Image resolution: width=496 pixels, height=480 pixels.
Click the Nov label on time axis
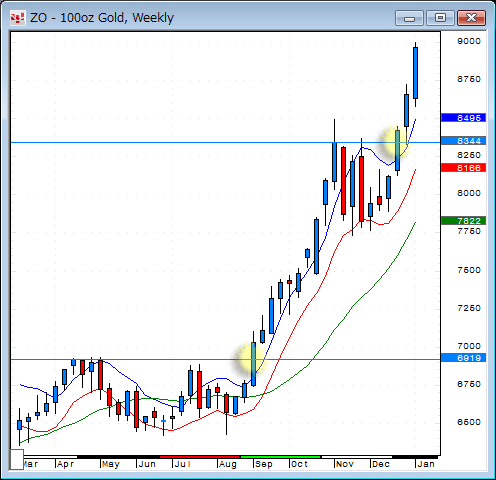344,464
